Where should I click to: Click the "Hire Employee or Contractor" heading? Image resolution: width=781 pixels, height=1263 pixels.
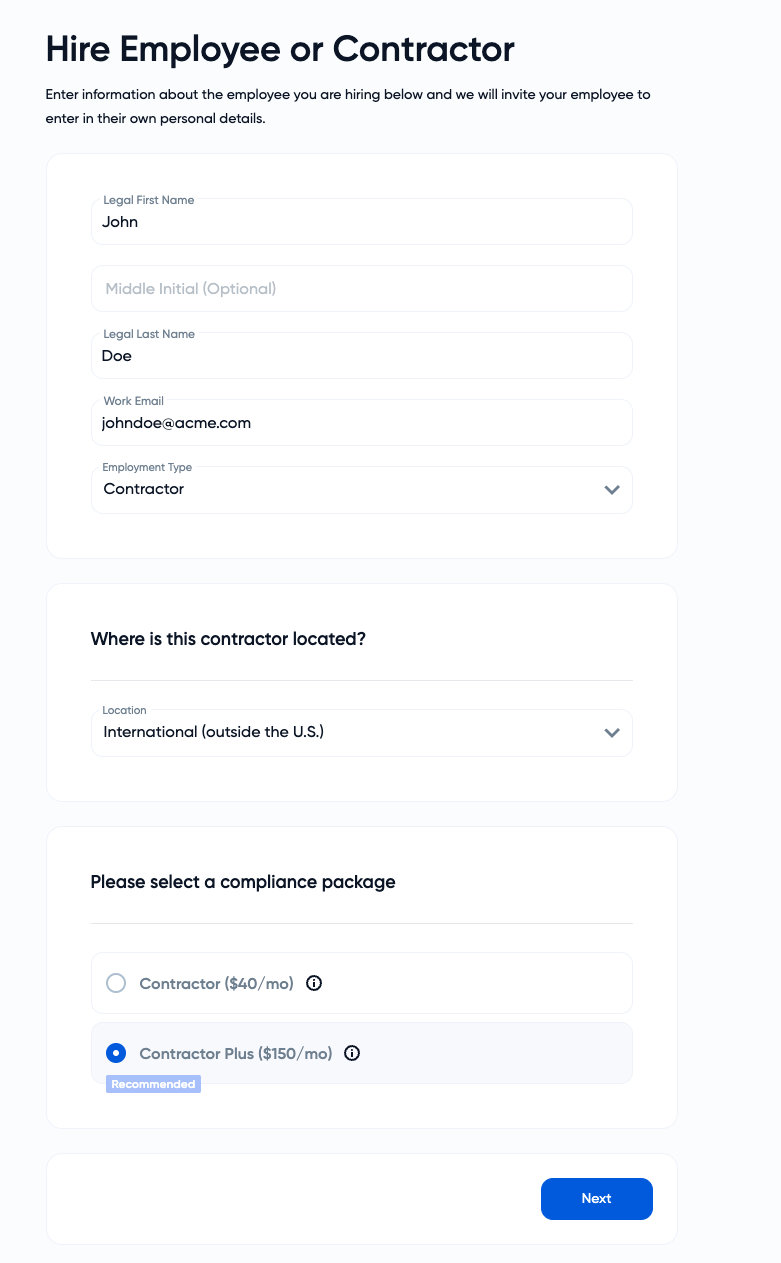[280, 48]
